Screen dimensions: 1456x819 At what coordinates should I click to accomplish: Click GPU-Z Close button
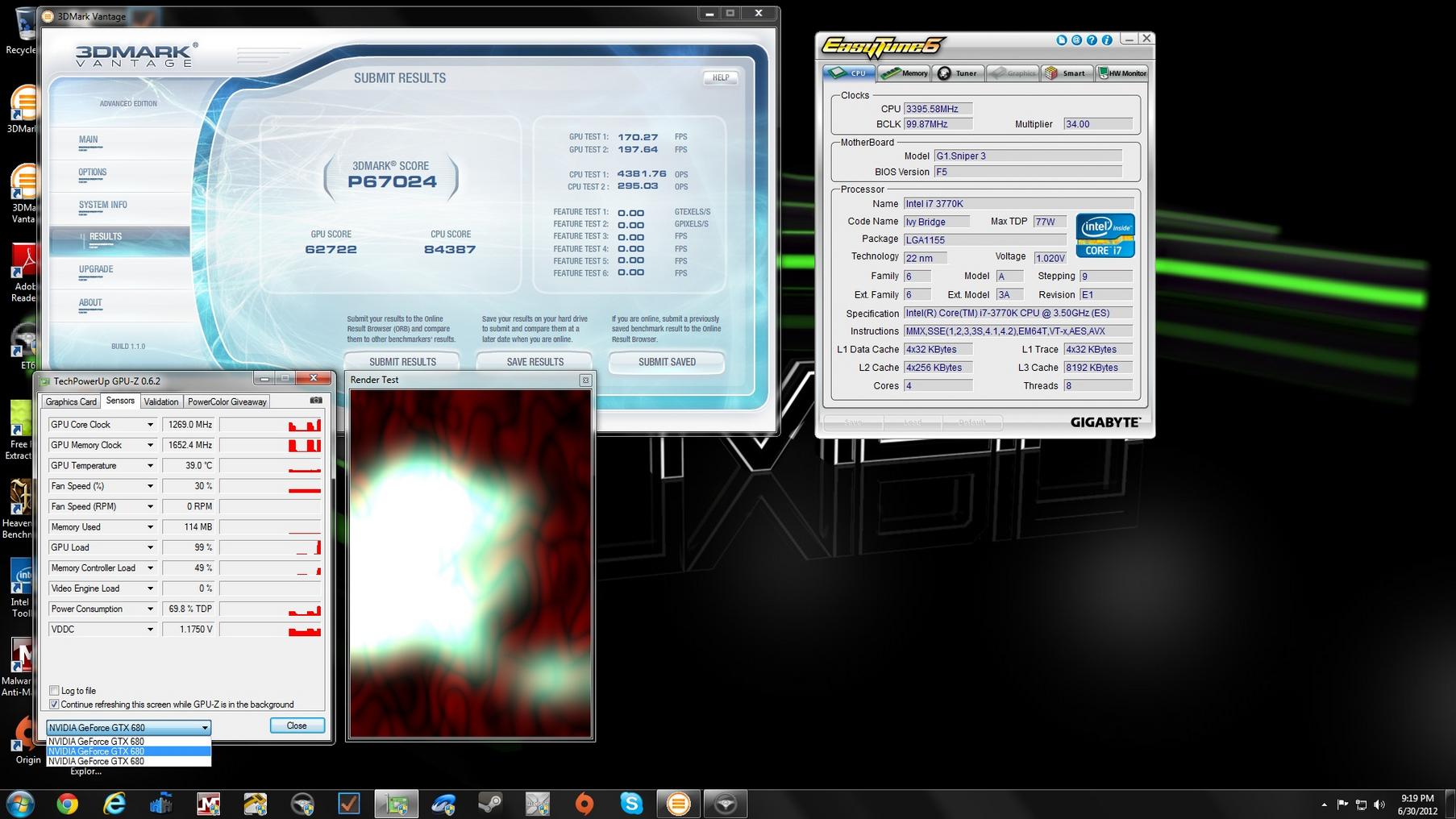tap(297, 725)
